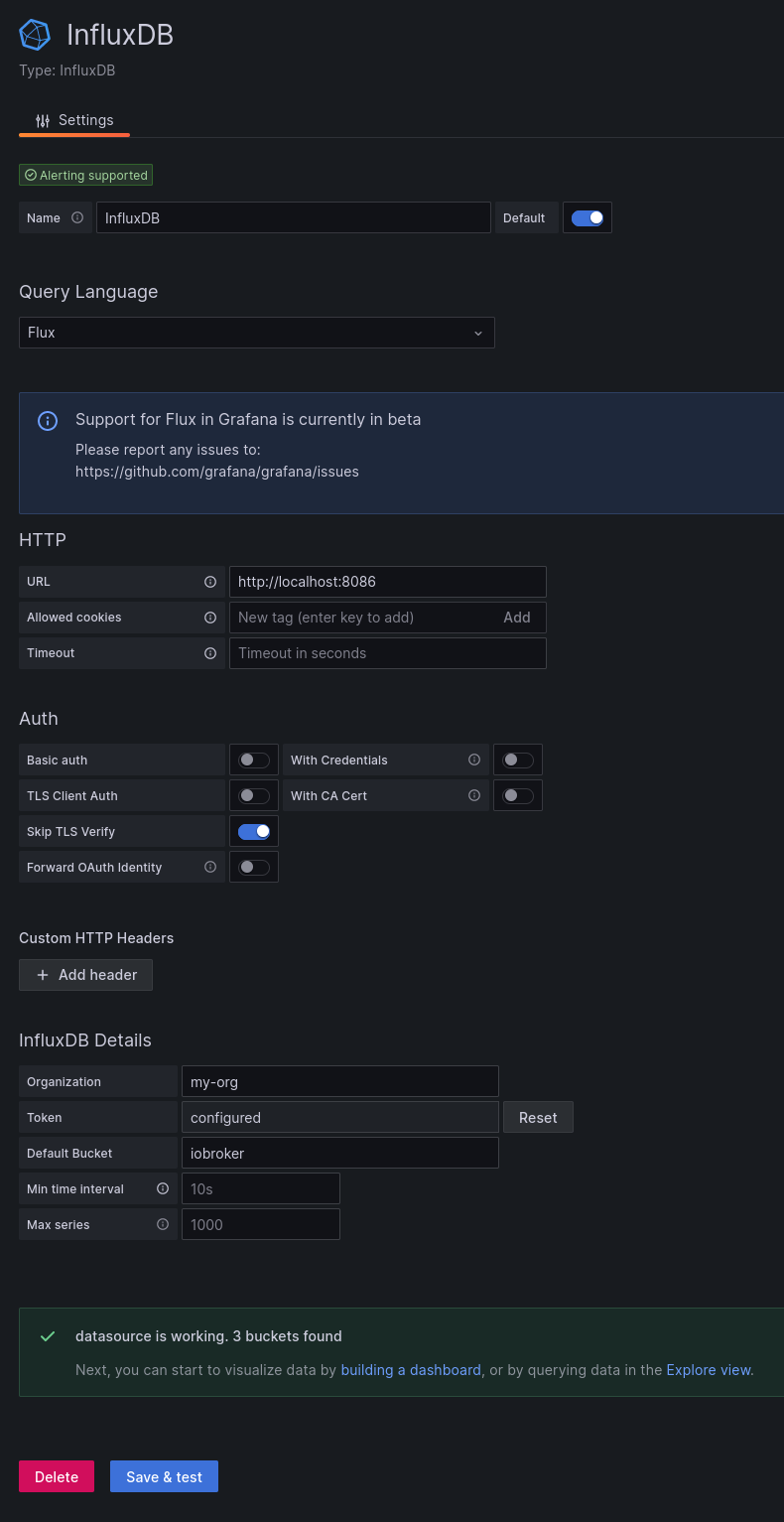Image resolution: width=784 pixels, height=1522 pixels.
Task: Click the green success checkmark icon
Action: click(x=48, y=1336)
